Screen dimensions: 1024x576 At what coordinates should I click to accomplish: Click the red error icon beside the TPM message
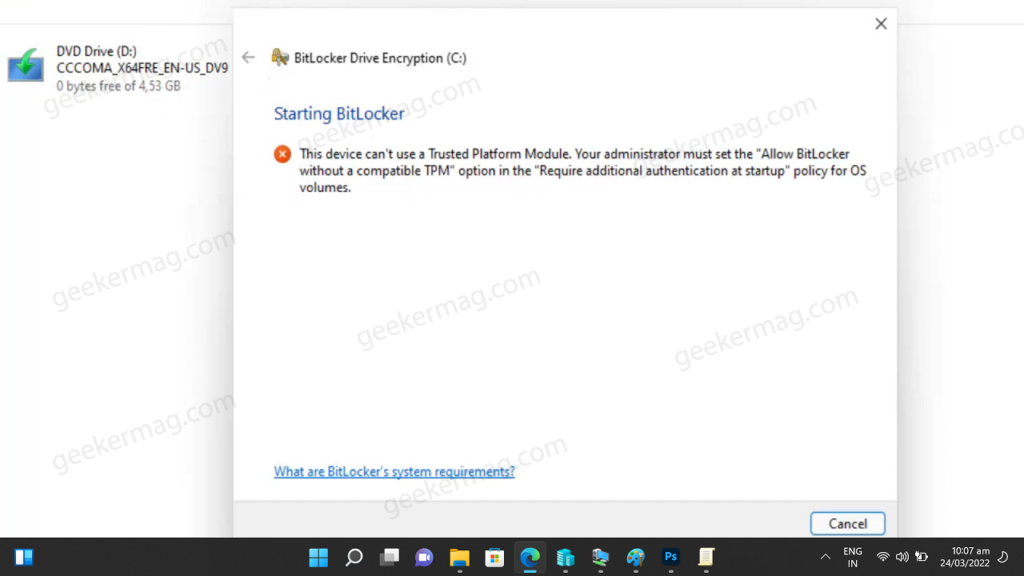point(282,154)
